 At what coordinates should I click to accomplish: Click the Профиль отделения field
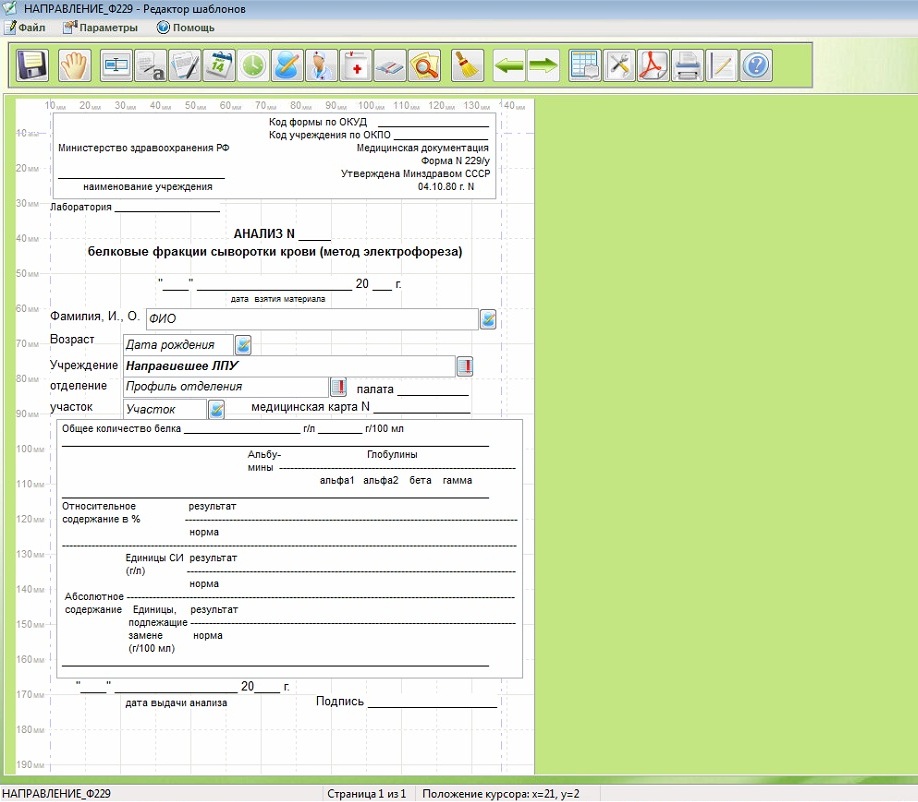(226, 387)
